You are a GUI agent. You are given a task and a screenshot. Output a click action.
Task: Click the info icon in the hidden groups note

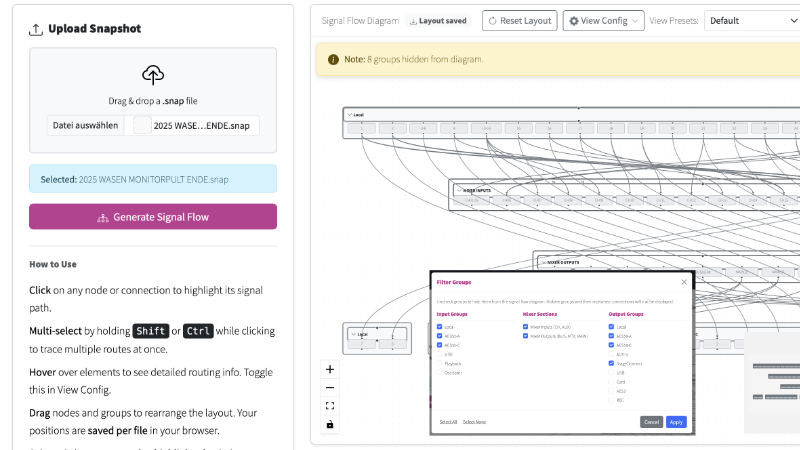click(x=333, y=59)
